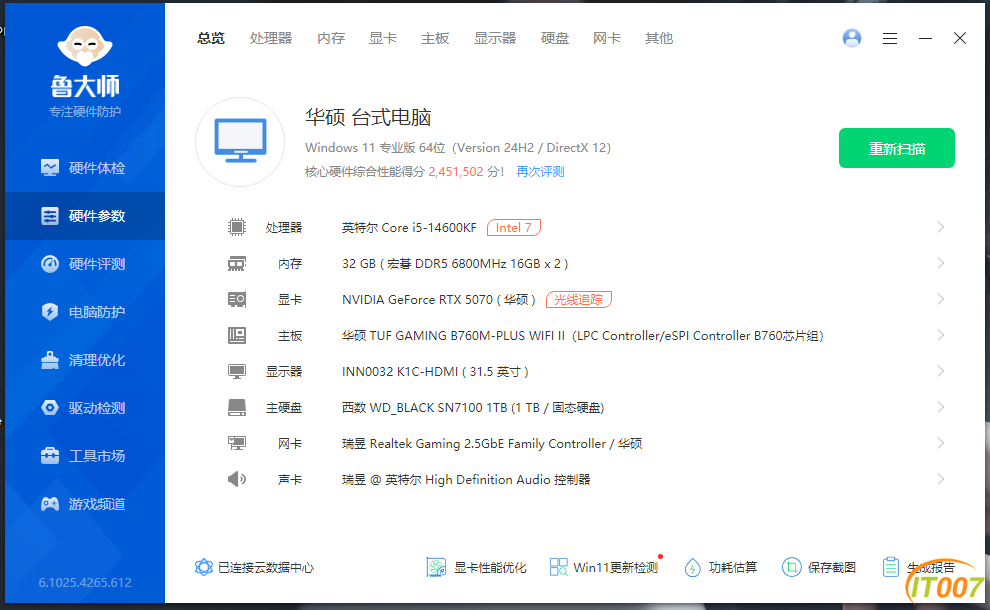Switch to the 其他 tab
Image resolution: width=990 pixels, height=610 pixels.
pyautogui.click(x=659, y=39)
